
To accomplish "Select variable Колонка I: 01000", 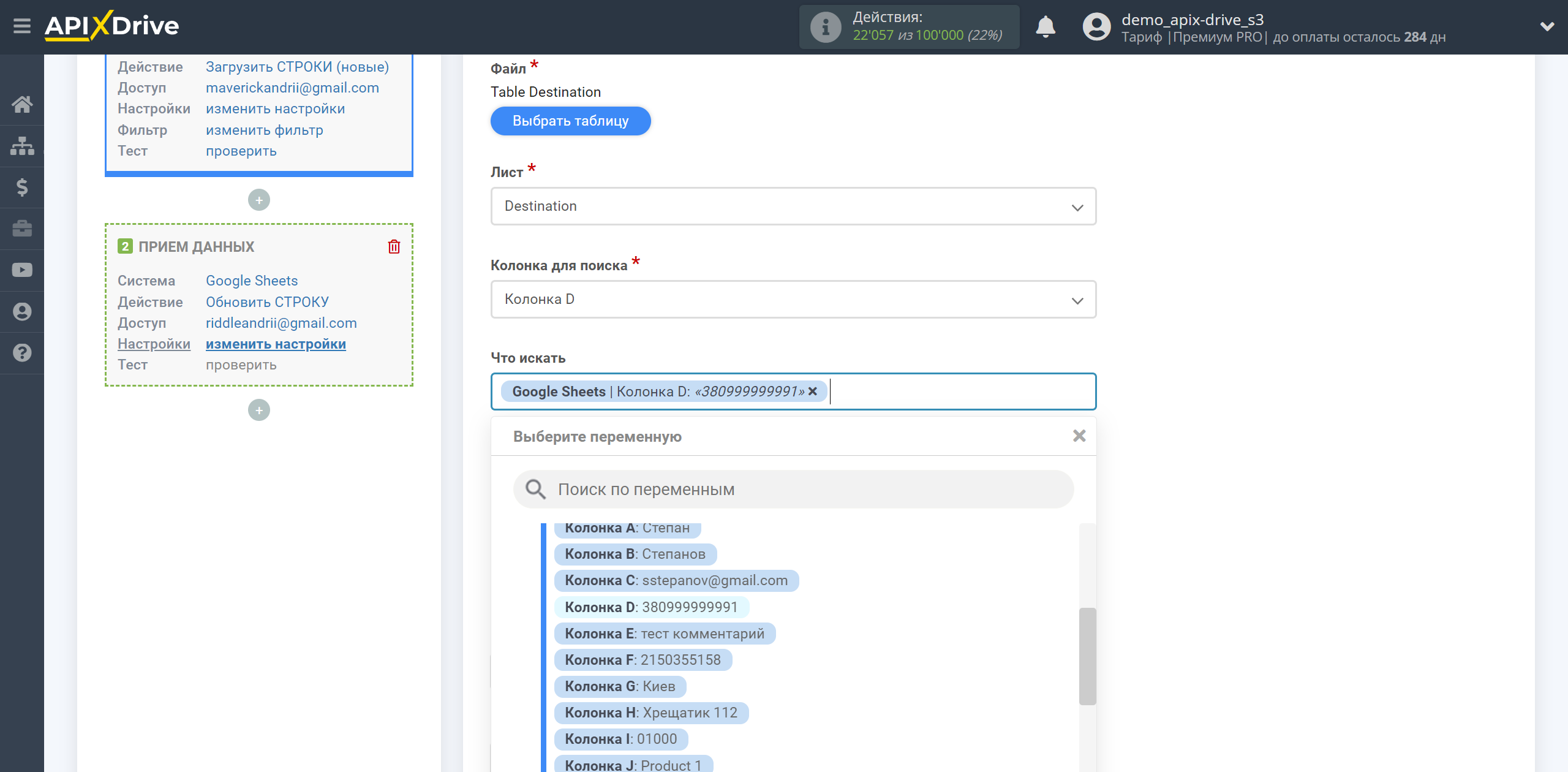I will tap(621, 739).
